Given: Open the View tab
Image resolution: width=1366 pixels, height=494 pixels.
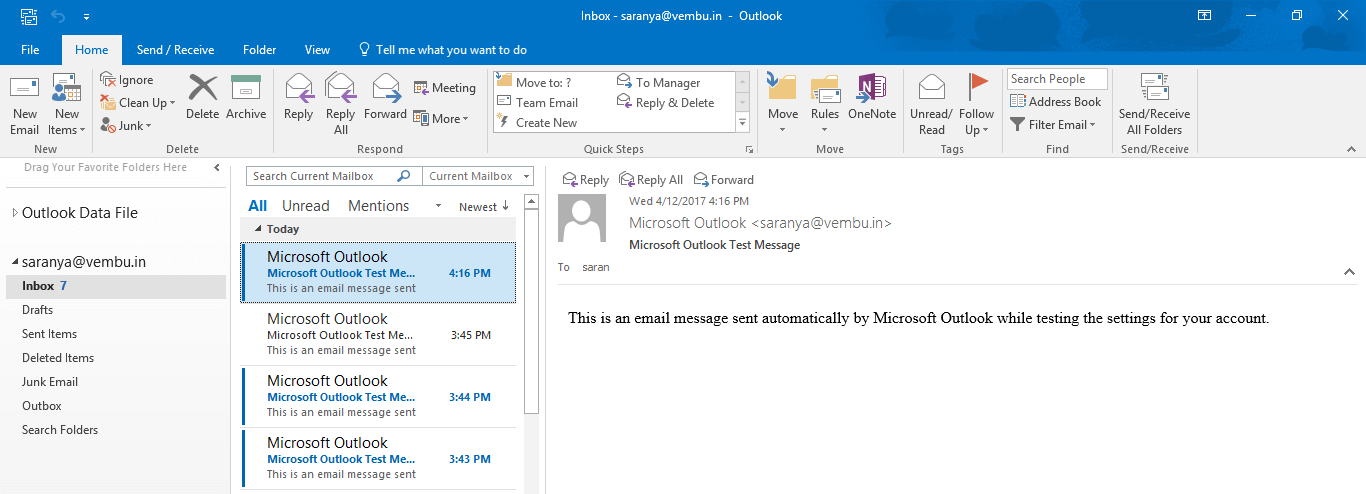Looking at the screenshot, I should pyautogui.click(x=317, y=50).
